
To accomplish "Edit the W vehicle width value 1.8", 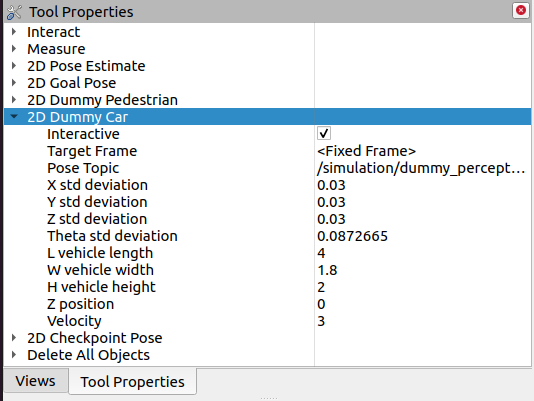I will 423,270.
